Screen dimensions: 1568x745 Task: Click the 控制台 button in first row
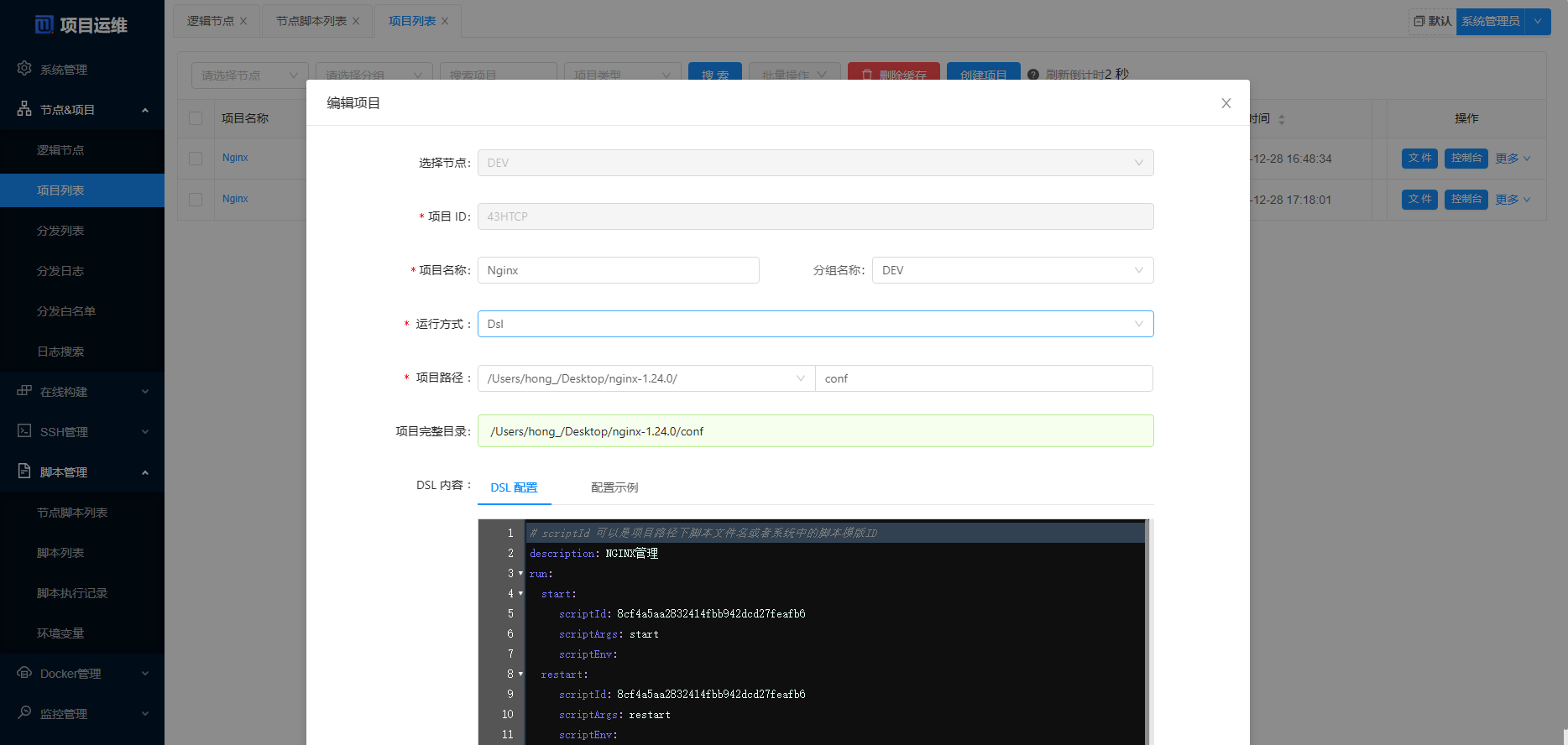point(1466,159)
